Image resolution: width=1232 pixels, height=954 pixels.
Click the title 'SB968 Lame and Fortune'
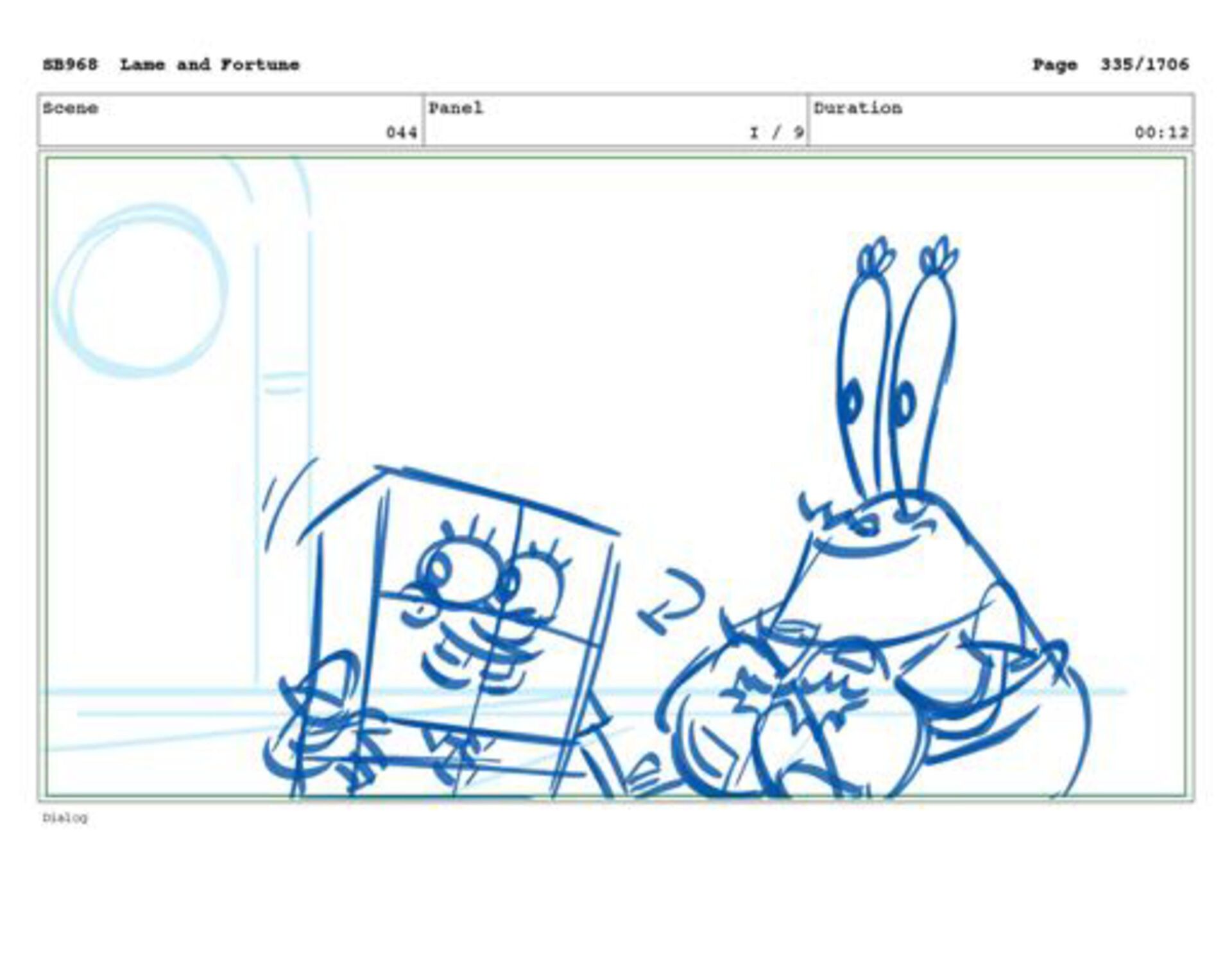click(171, 65)
